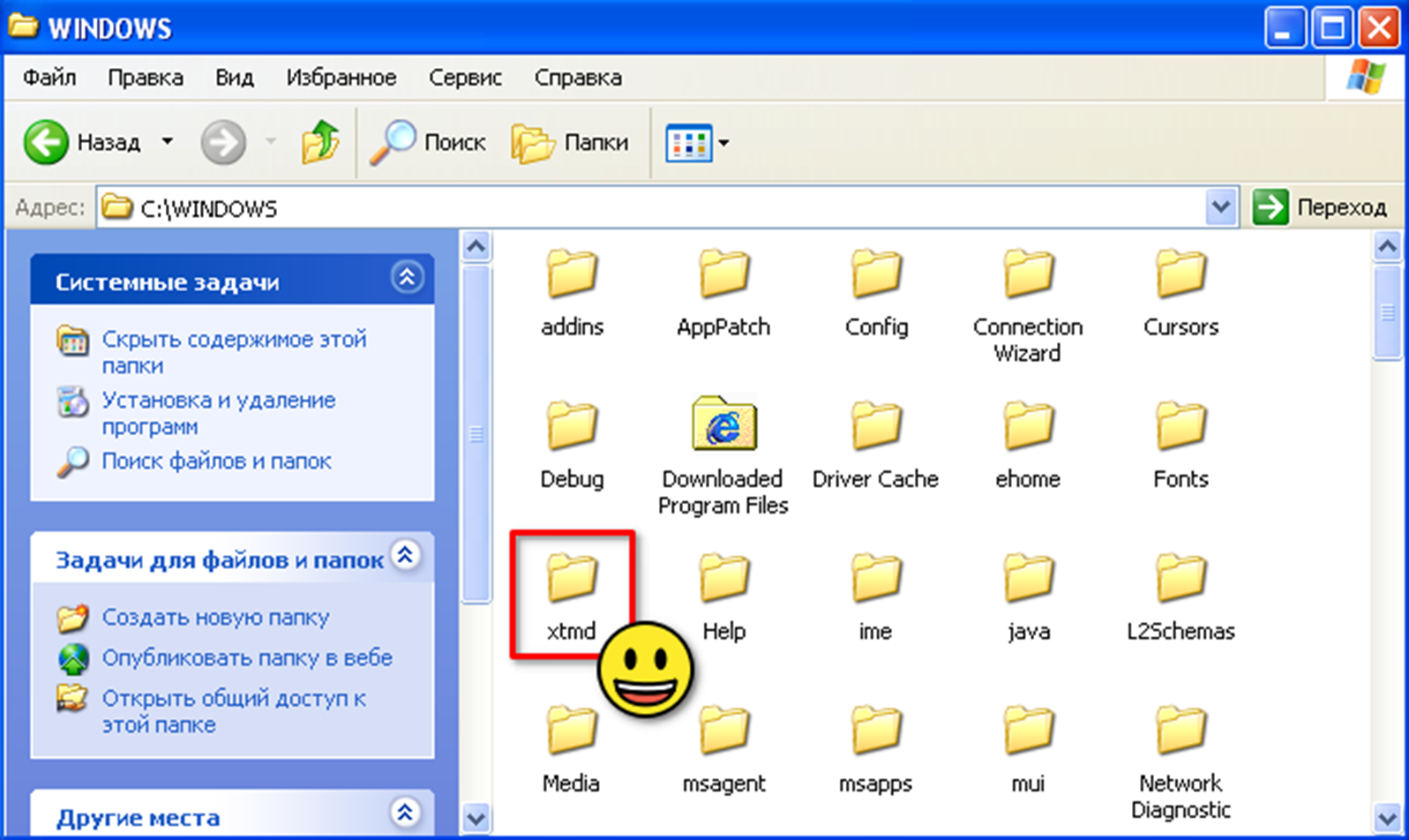Collapse the Системные задачи panel
The image size is (1409, 840).
point(407,278)
